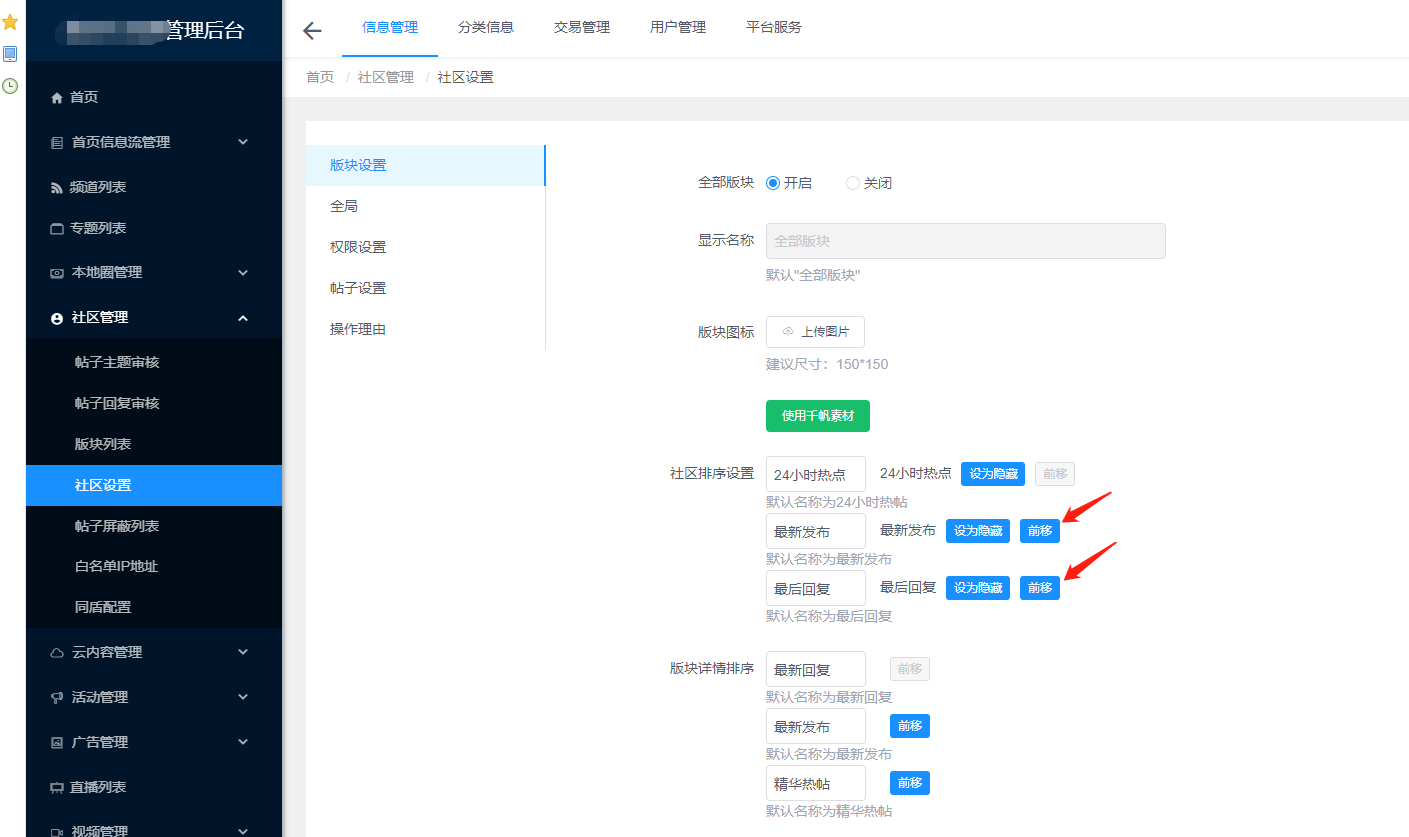Open the 用户管理 top tab
This screenshot has width=1409, height=837.
(678, 28)
